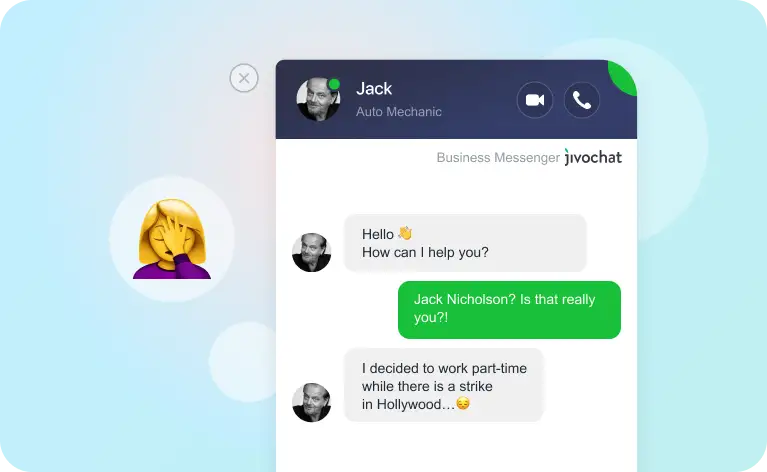Click the Business Messenger label

tap(498, 157)
